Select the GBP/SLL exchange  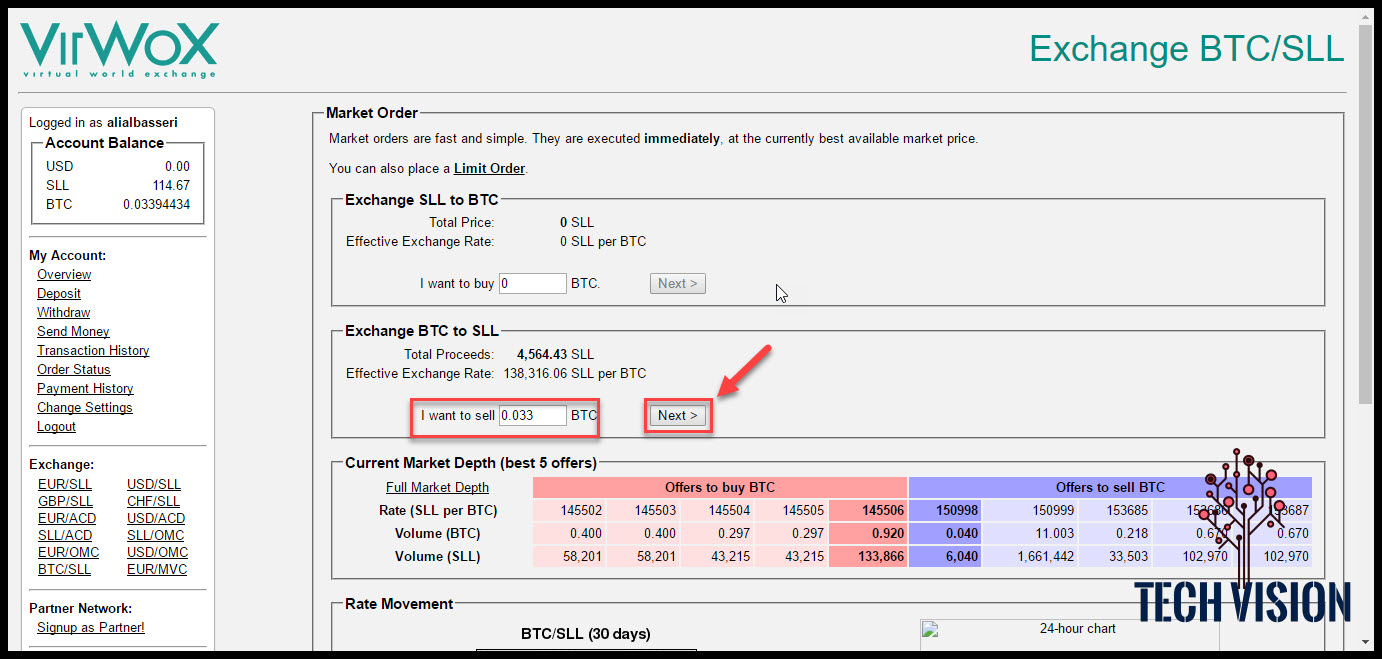coord(65,501)
